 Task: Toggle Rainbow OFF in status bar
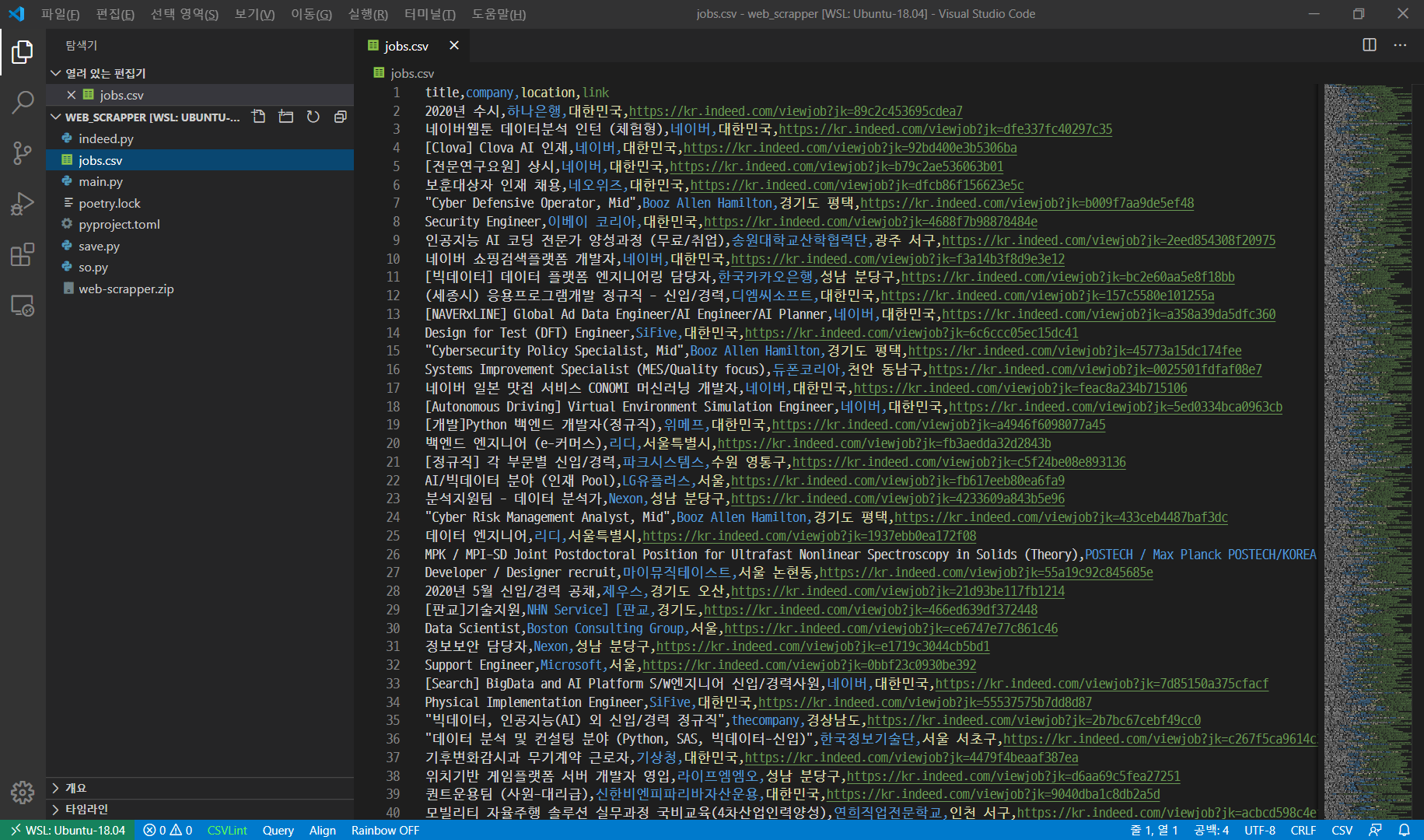[385, 830]
